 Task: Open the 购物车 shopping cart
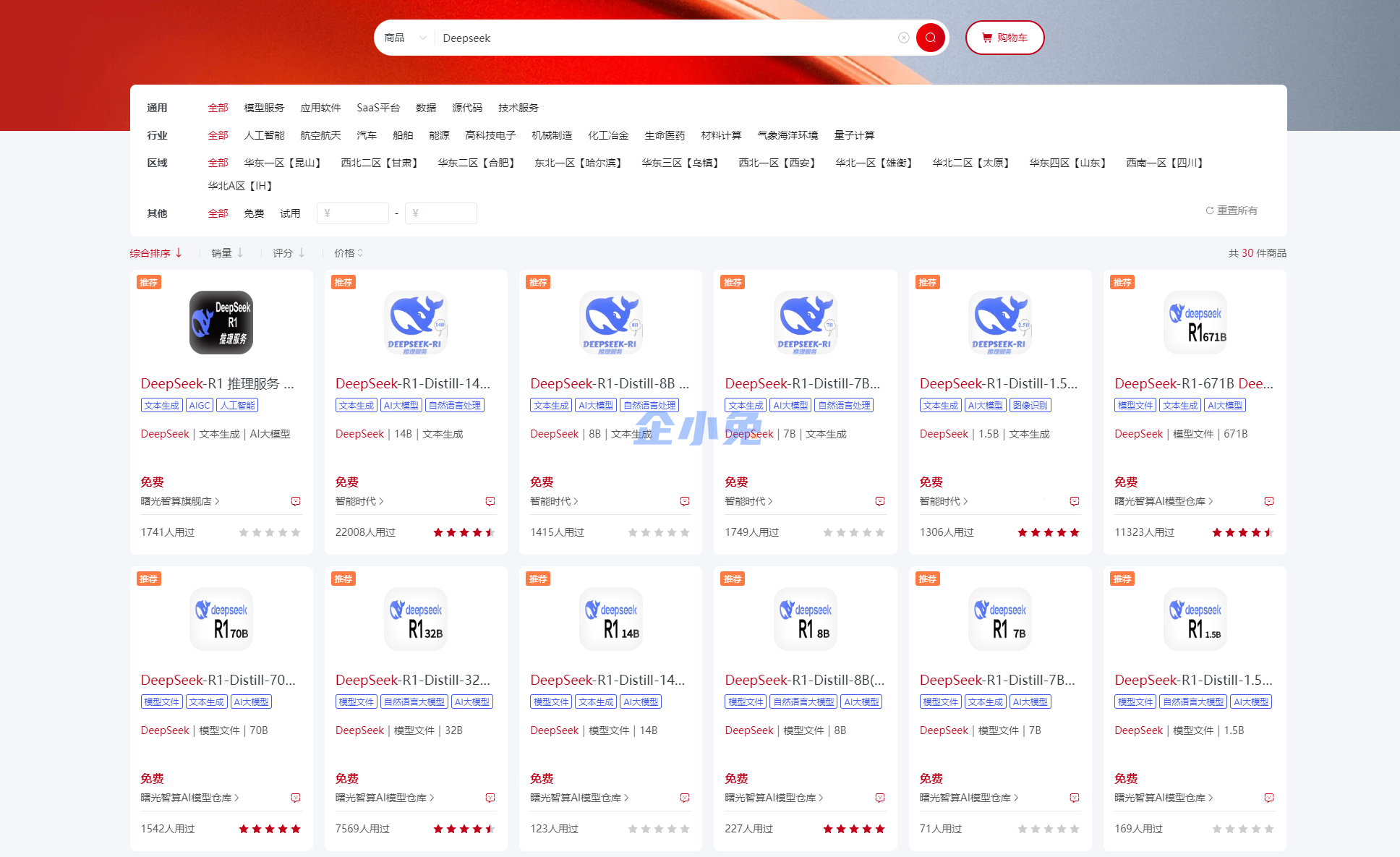point(1004,38)
